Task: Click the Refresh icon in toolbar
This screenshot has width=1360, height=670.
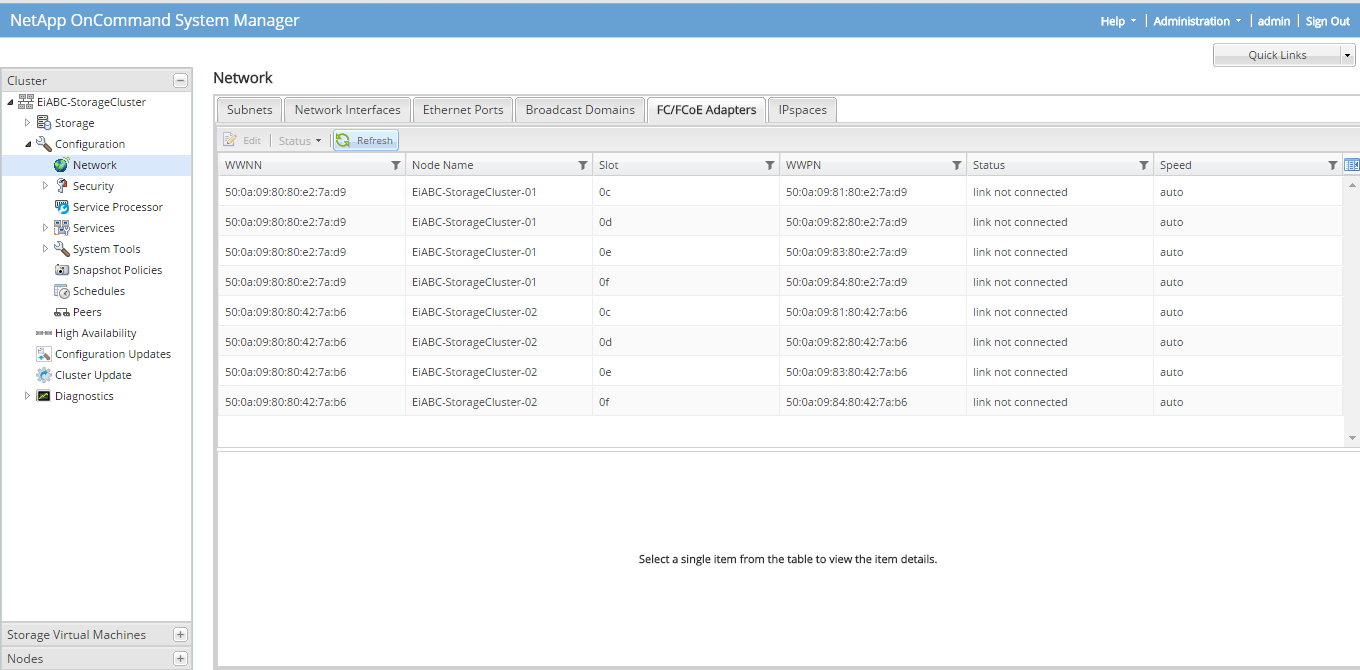Action: pyautogui.click(x=343, y=141)
